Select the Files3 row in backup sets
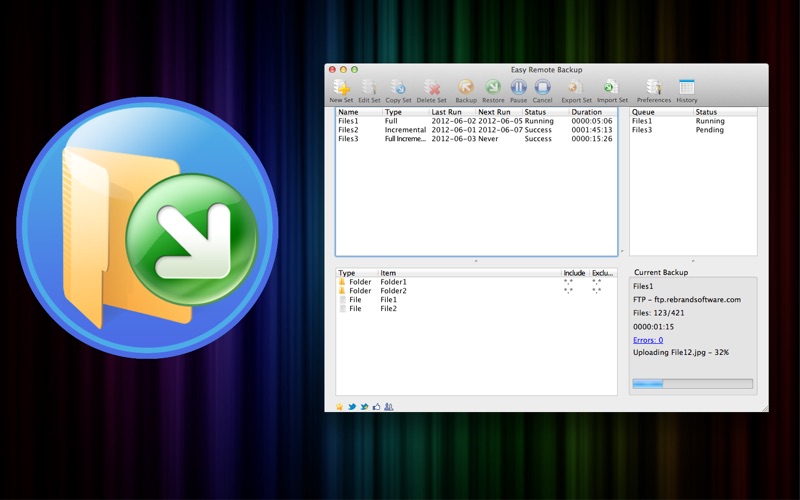800x500 pixels. point(349,139)
